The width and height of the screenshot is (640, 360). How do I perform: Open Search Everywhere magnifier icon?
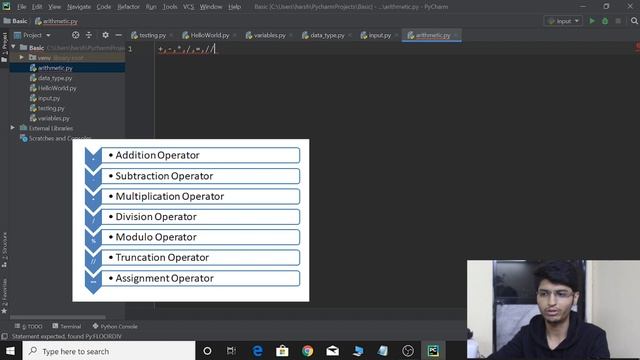pyautogui.click(x=634, y=21)
